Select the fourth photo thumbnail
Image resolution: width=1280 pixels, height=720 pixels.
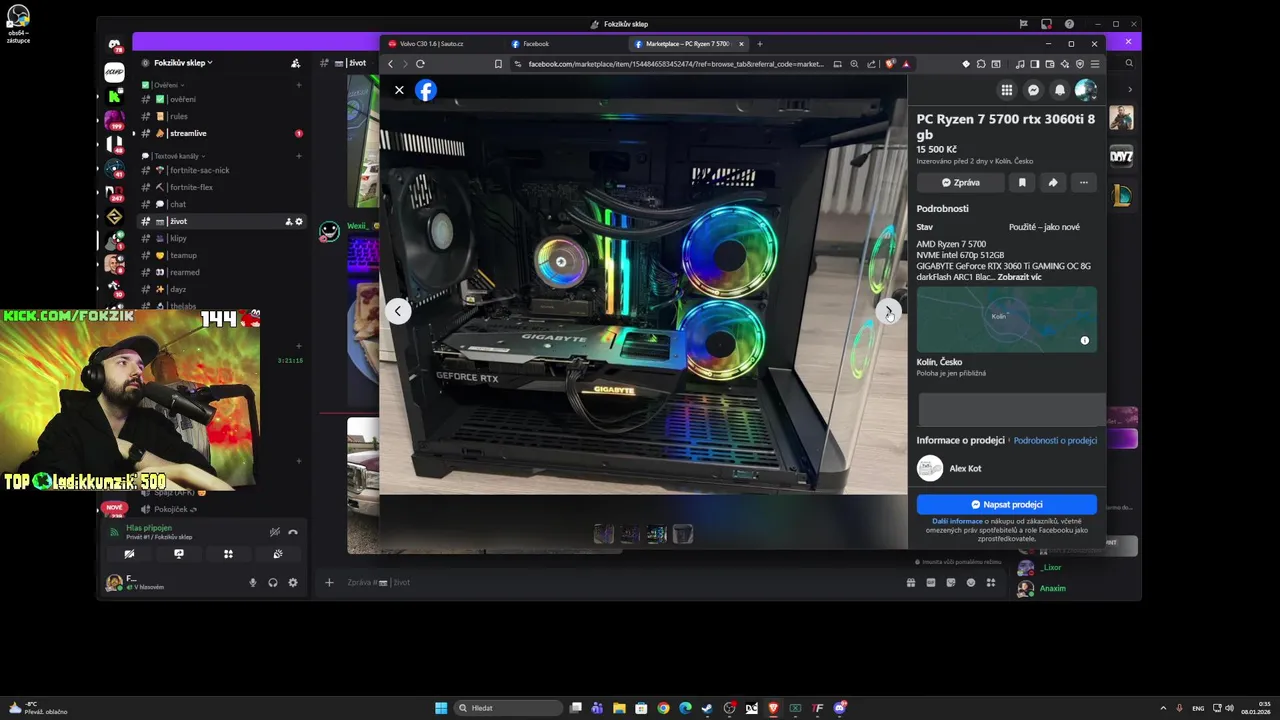pos(682,534)
